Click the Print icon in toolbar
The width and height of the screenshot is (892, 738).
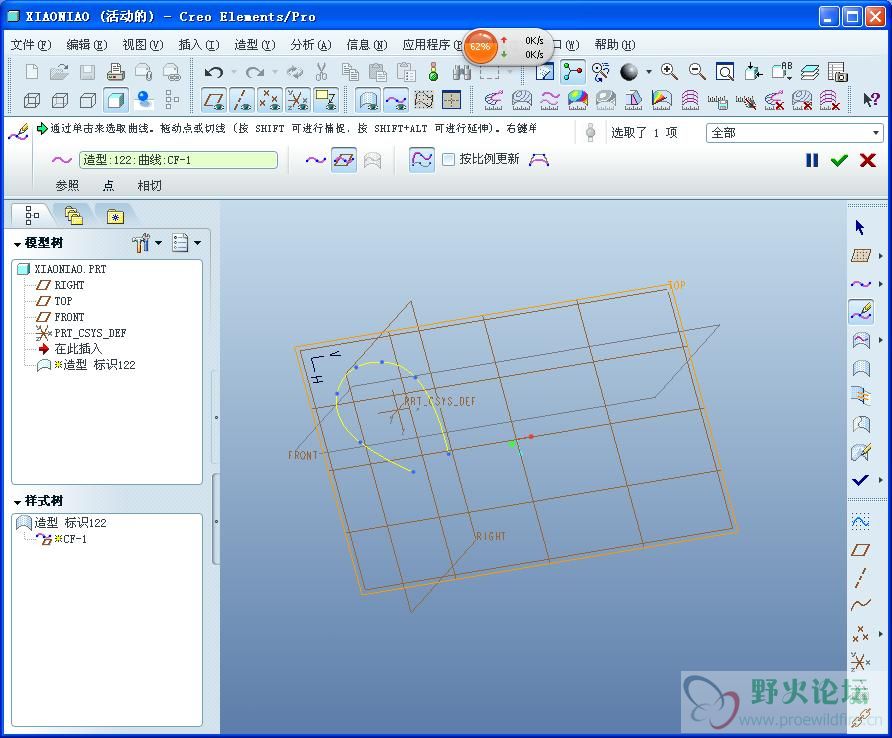pyautogui.click(x=115, y=72)
